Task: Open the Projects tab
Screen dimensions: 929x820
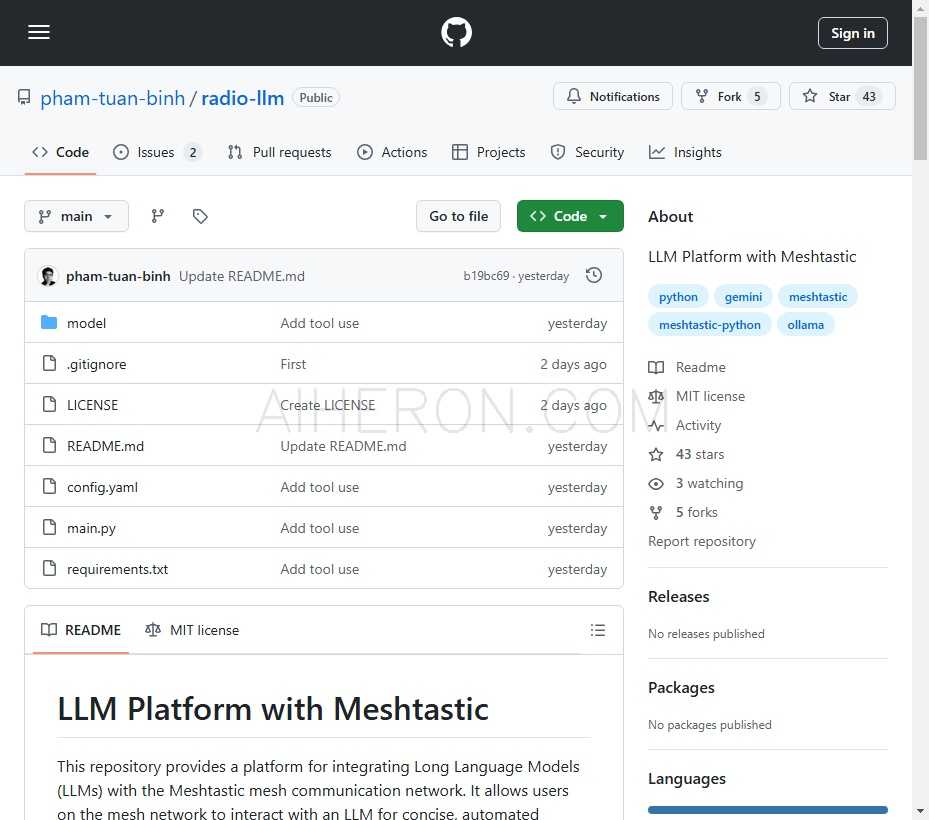Action: [488, 152]
